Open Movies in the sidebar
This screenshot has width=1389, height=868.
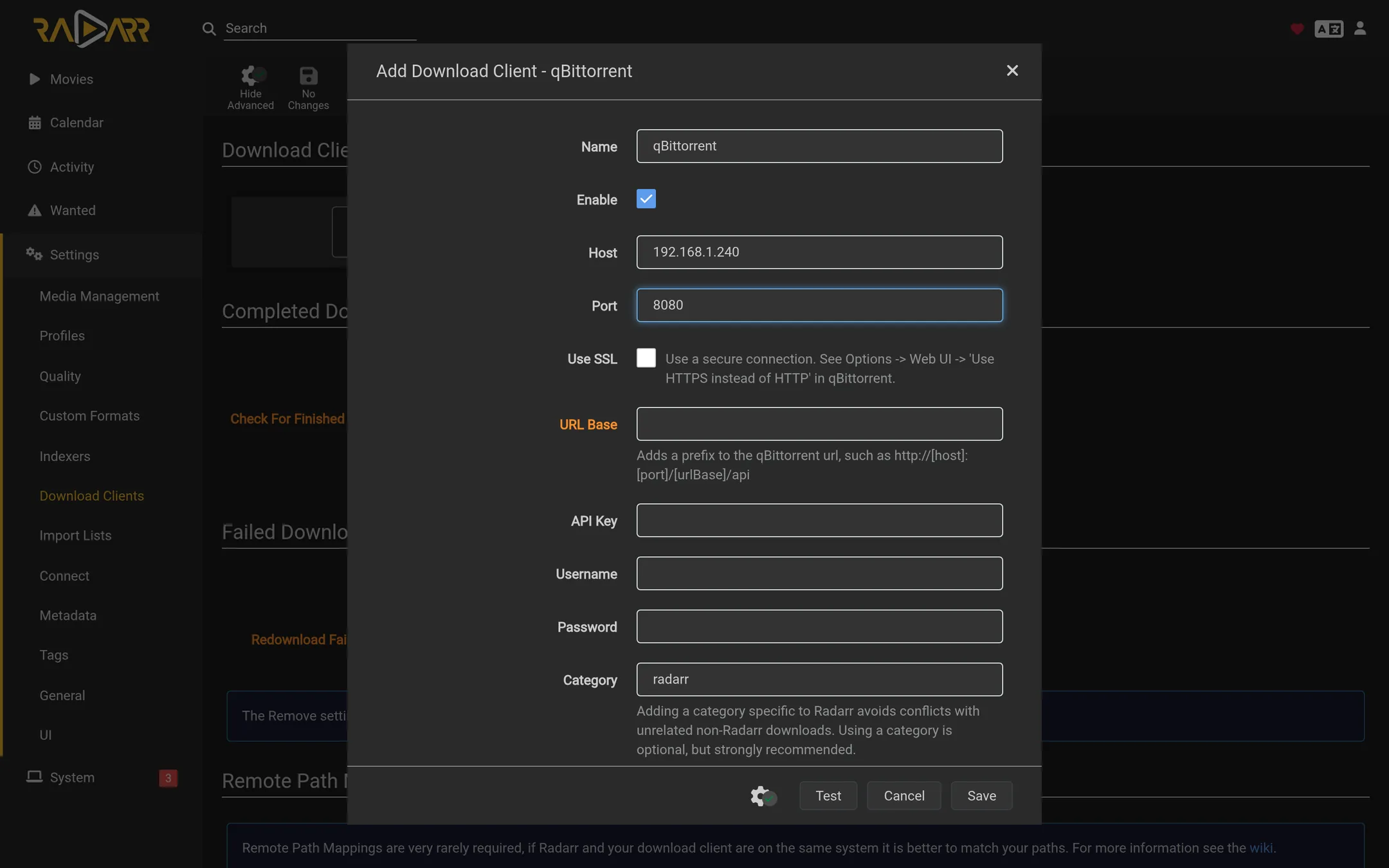(71, 79)
